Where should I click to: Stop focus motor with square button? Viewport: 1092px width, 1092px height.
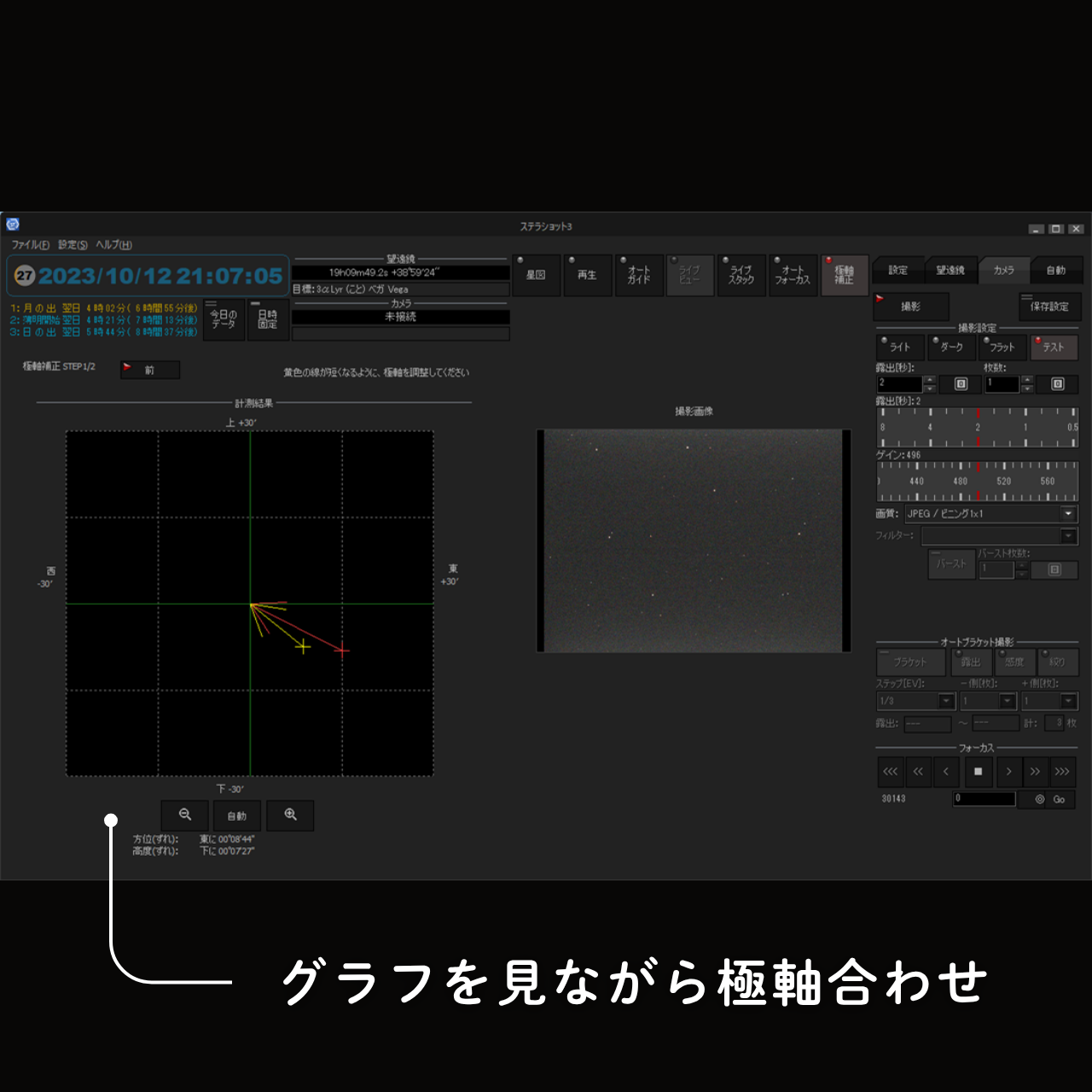[978, 772]
